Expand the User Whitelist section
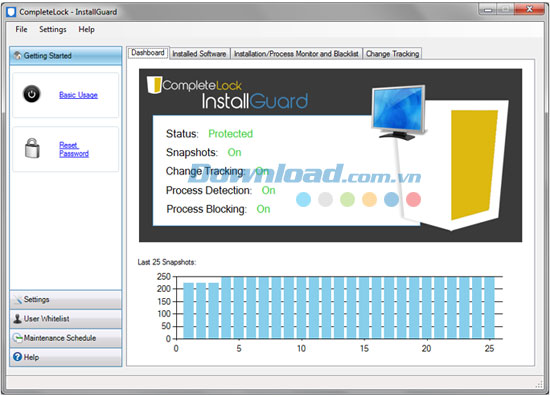 pyautogui.click(x=66, y=319)
